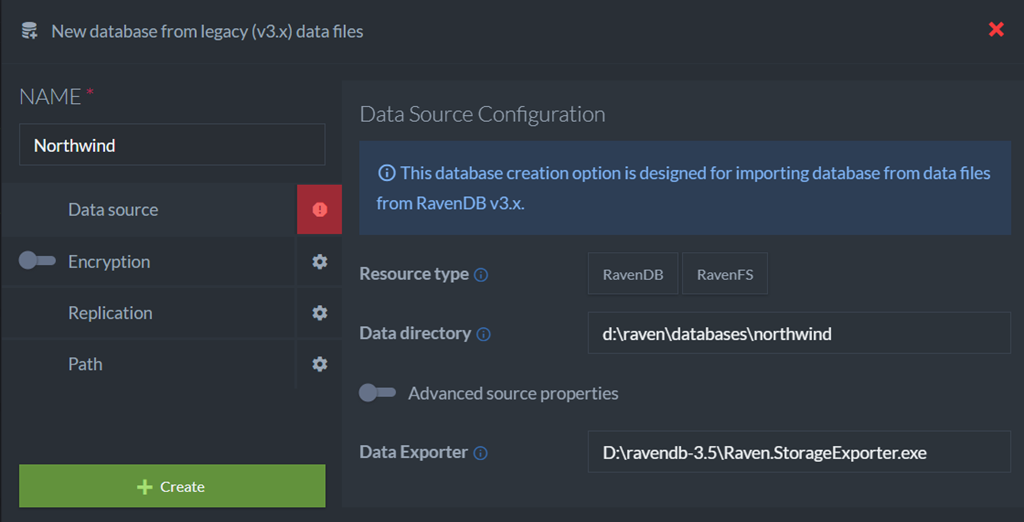Click the Data directory info icon

tap(483, 334)
